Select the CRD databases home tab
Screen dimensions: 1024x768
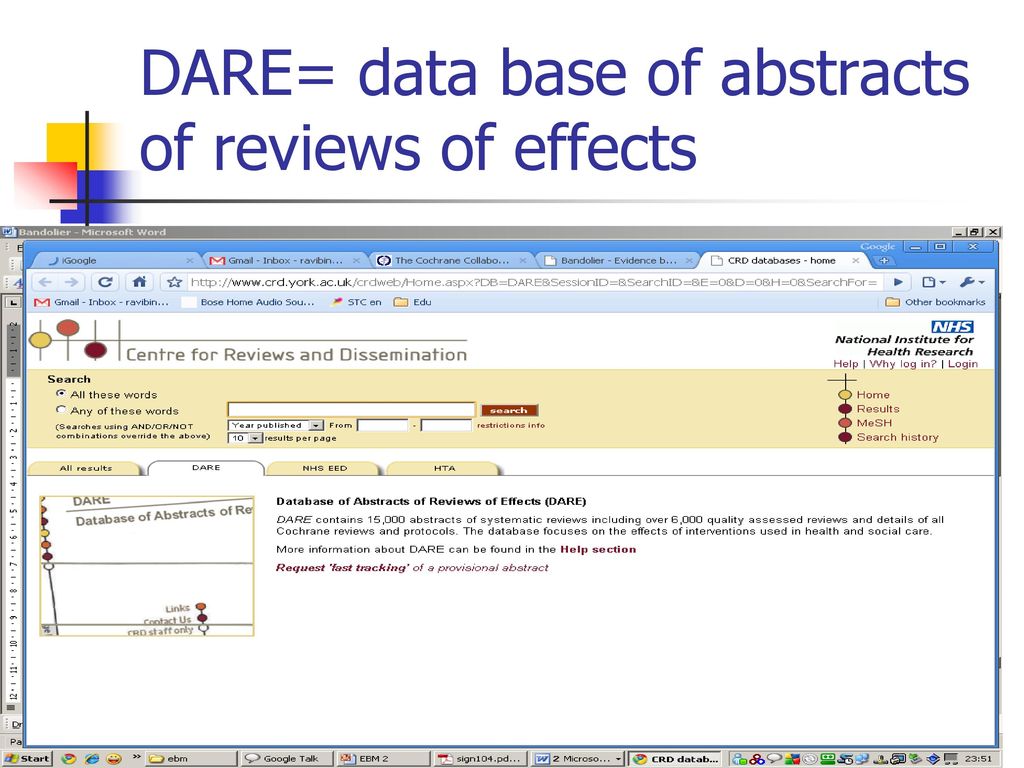(x=784, y=261)
